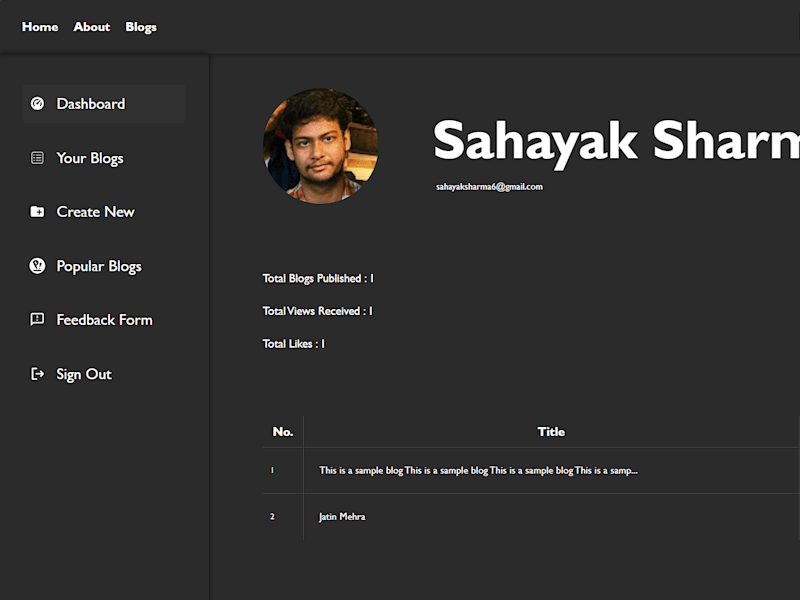This screenshot has width=800, height=600.
Task: Click the sahayaksharma6@gmail.com email text
Action: [x=489, y=187]
